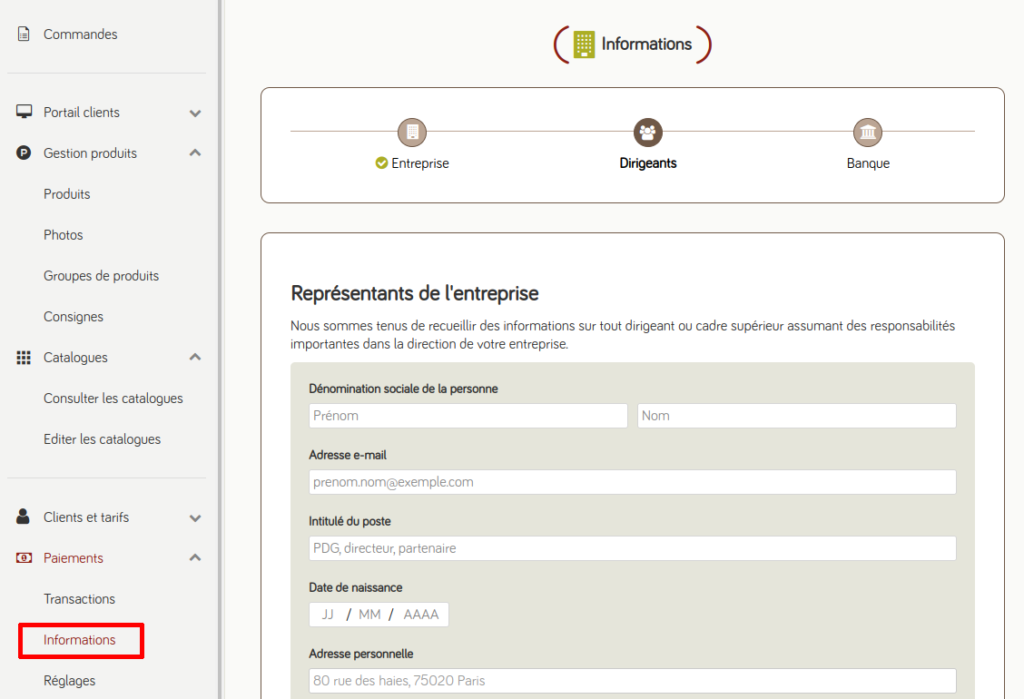The width and height of the screenshot is (1024, 699).
Task: Click the Entreprise step circle icon
Action: [x=412, y=132]
